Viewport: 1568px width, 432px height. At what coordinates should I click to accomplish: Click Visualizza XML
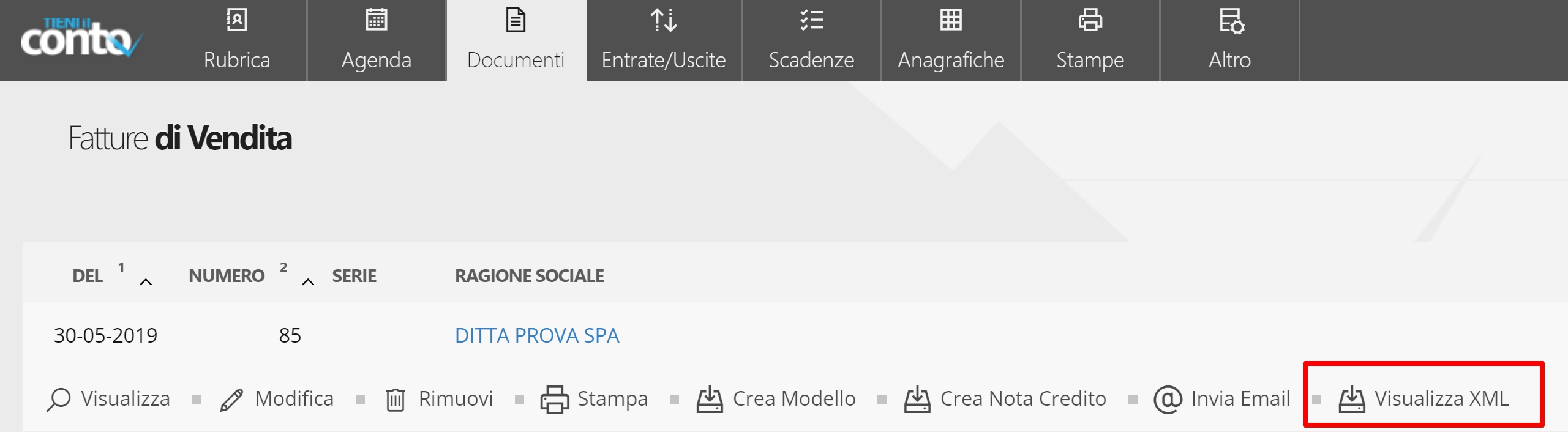coord(1424,399)
